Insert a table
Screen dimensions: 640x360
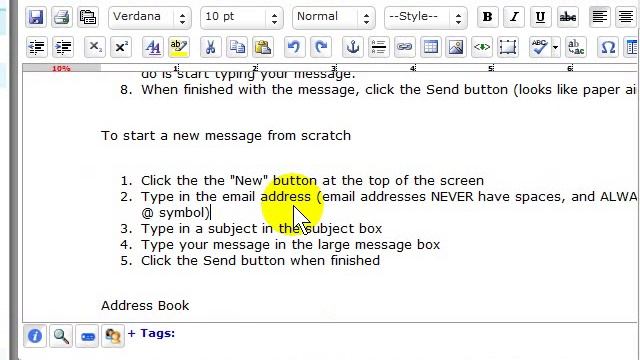(431, 47)
